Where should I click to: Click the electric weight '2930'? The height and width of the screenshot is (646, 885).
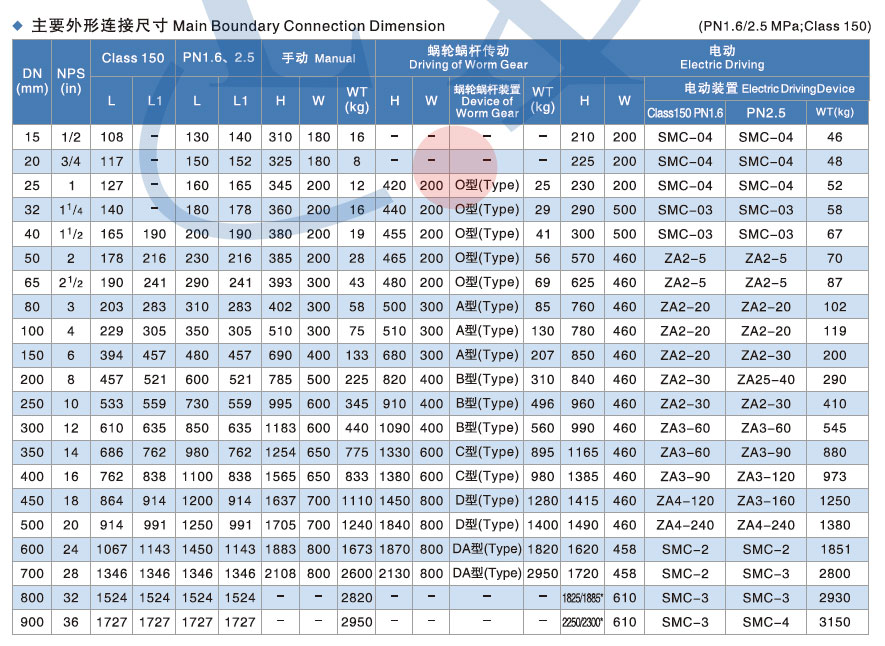(x=834, y=598)
